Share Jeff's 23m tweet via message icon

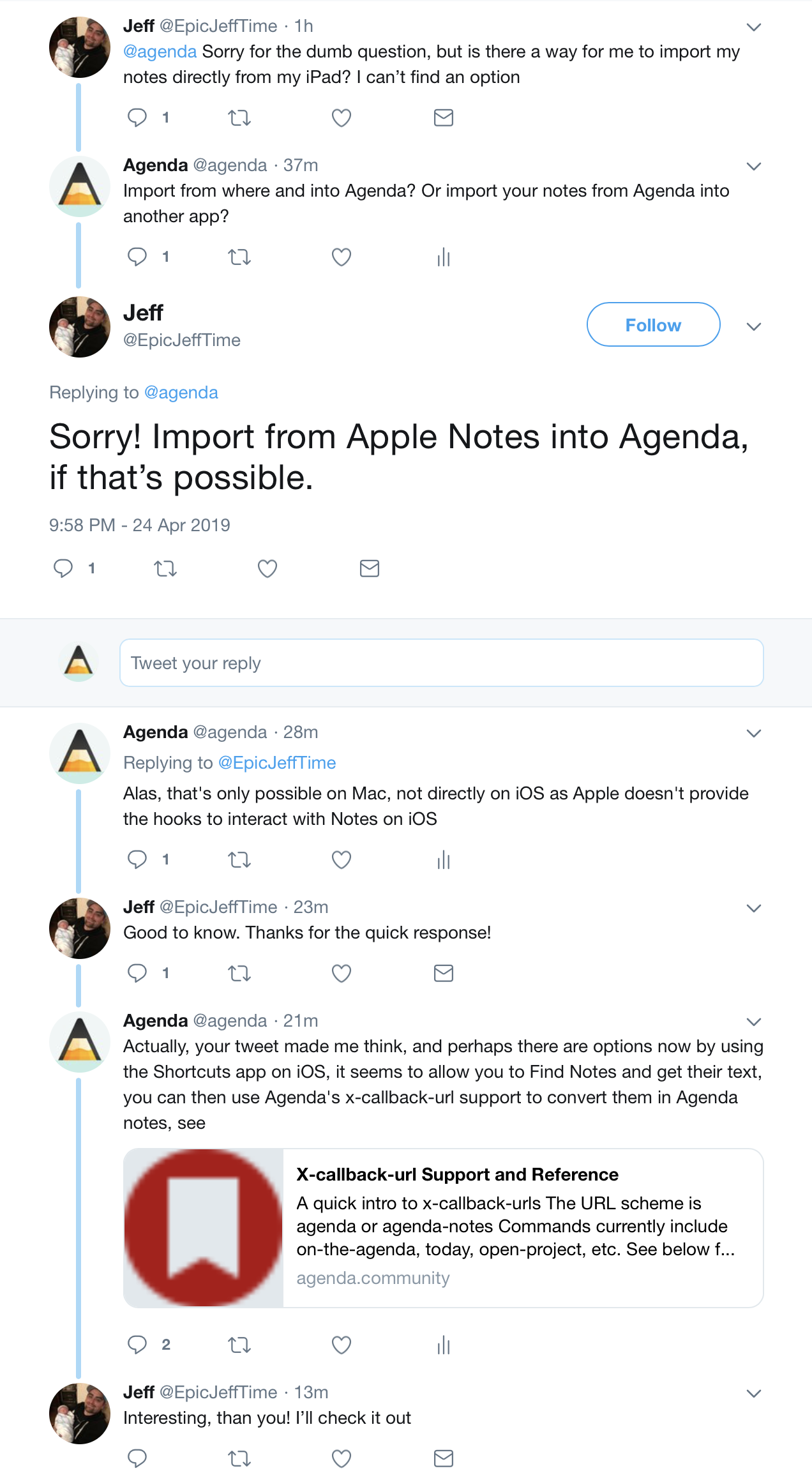point(444,973)
